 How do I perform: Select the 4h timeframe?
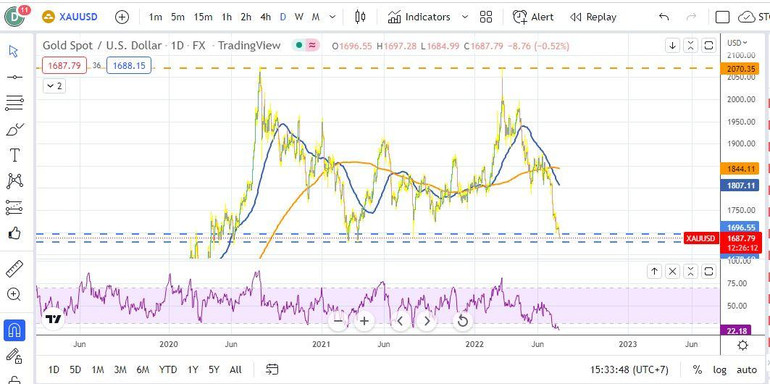click(266, 17)
